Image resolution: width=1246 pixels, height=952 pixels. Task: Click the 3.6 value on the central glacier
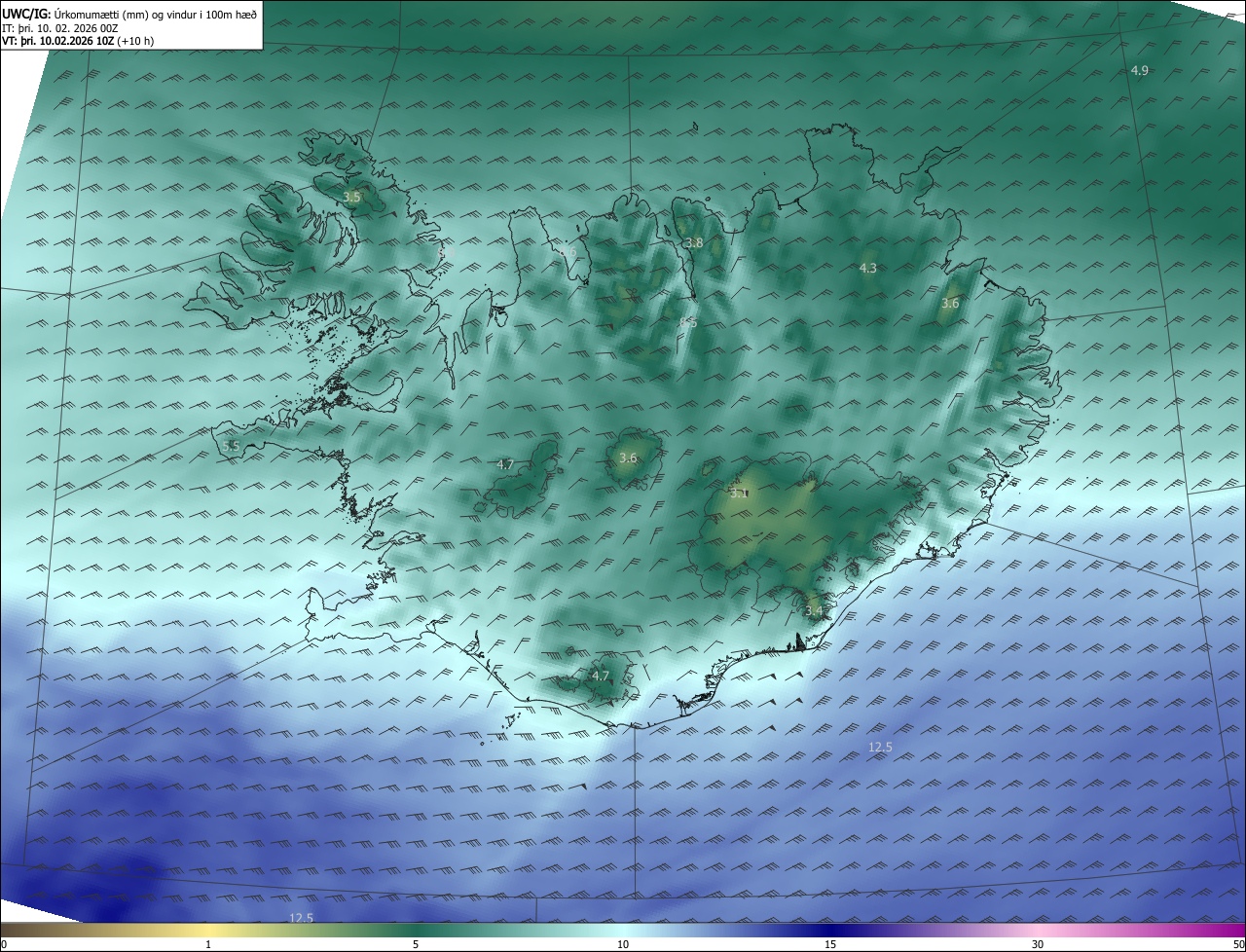[x=628, y=458]
